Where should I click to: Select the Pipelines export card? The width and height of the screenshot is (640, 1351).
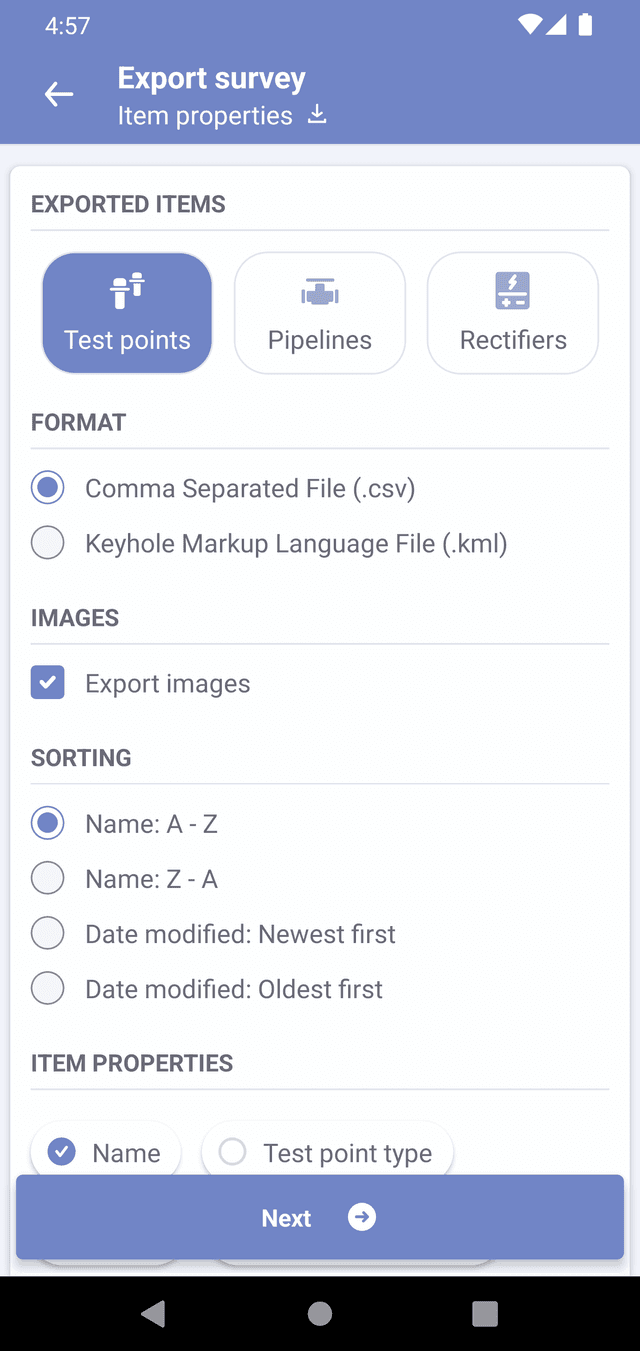click(x=320, y=313)
